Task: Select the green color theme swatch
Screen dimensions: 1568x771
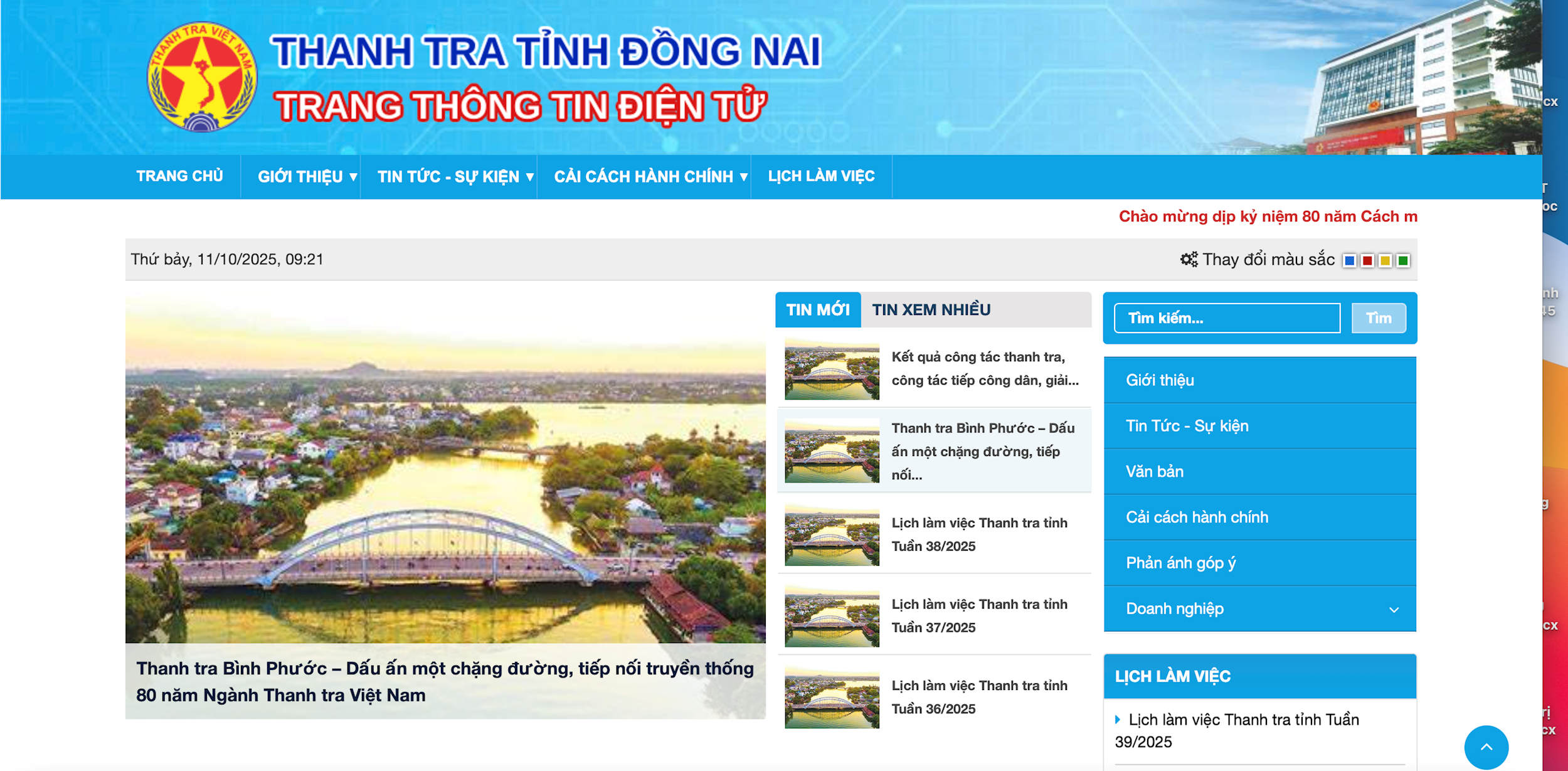Action: (x=1403, y=260)
